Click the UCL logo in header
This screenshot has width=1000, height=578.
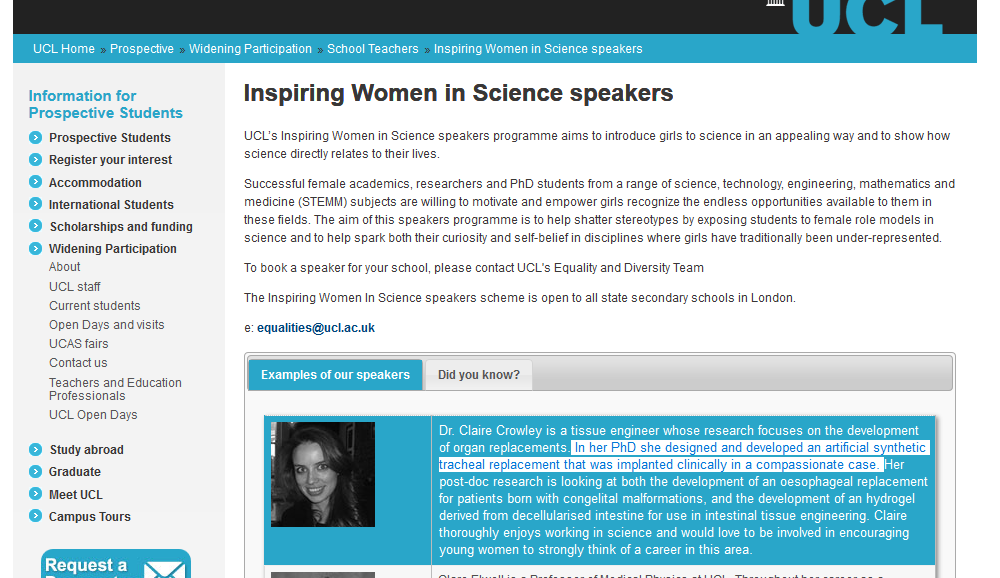pos(865,16)
